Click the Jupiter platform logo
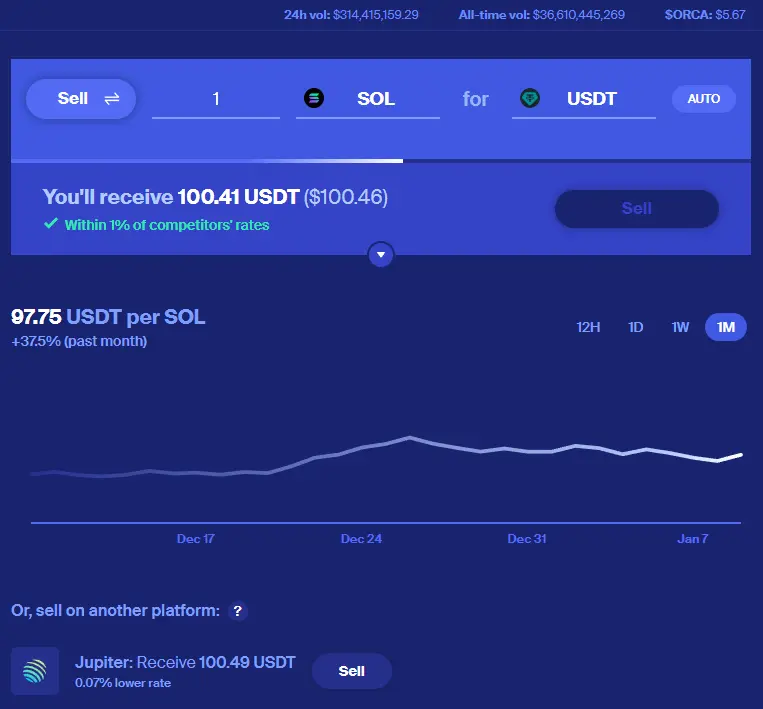 coord(35,671)
